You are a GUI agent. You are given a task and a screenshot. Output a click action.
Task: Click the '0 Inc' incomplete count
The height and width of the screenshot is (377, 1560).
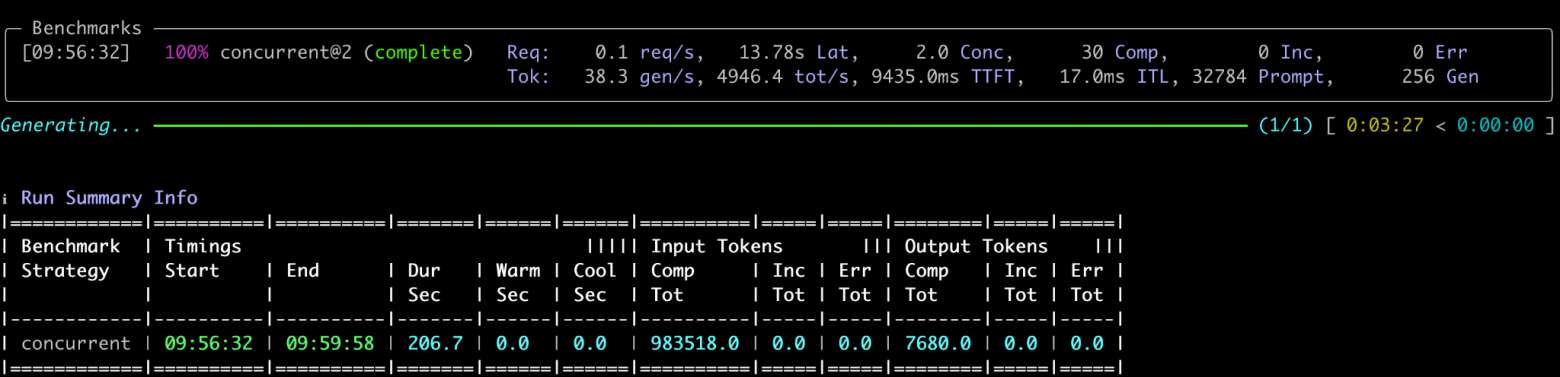click(1289, 52)
